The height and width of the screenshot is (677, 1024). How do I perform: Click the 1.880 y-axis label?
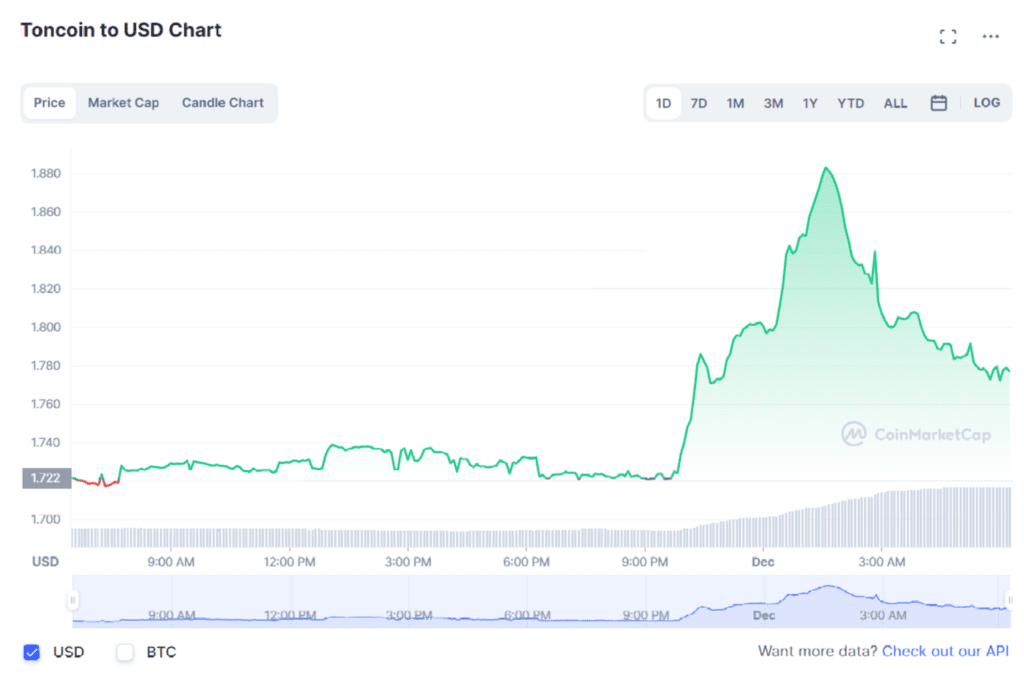point(46,173)
